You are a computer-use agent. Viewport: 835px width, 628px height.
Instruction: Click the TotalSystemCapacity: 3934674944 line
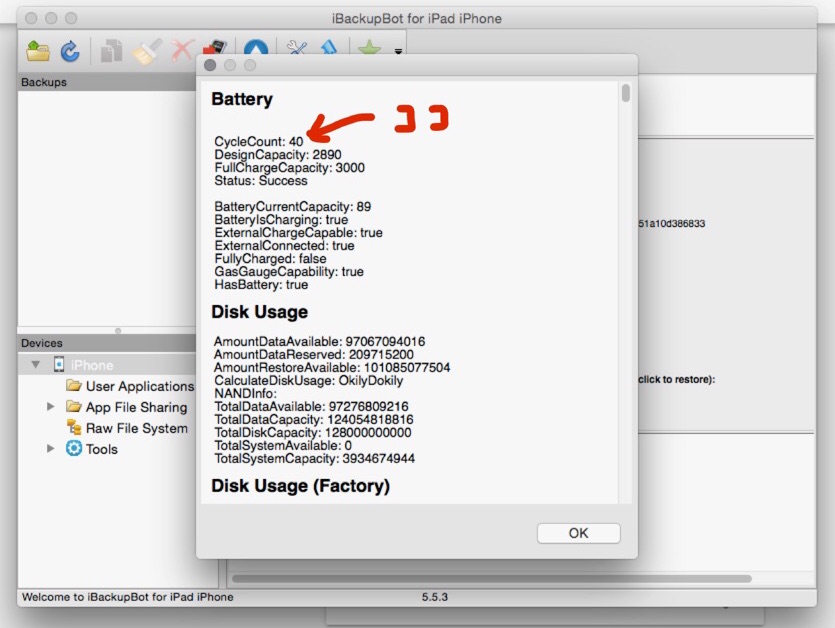point(315,459)
